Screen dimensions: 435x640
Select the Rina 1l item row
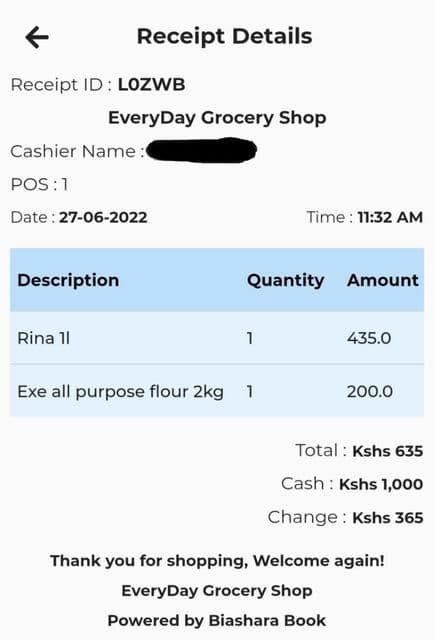click(x=217, y=338)
